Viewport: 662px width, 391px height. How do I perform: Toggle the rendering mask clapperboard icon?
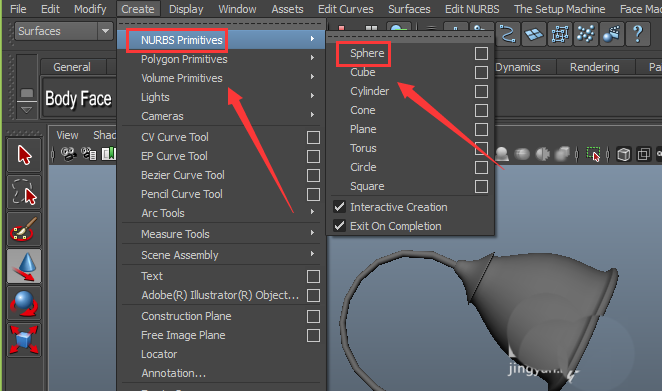tap(612, 34)
